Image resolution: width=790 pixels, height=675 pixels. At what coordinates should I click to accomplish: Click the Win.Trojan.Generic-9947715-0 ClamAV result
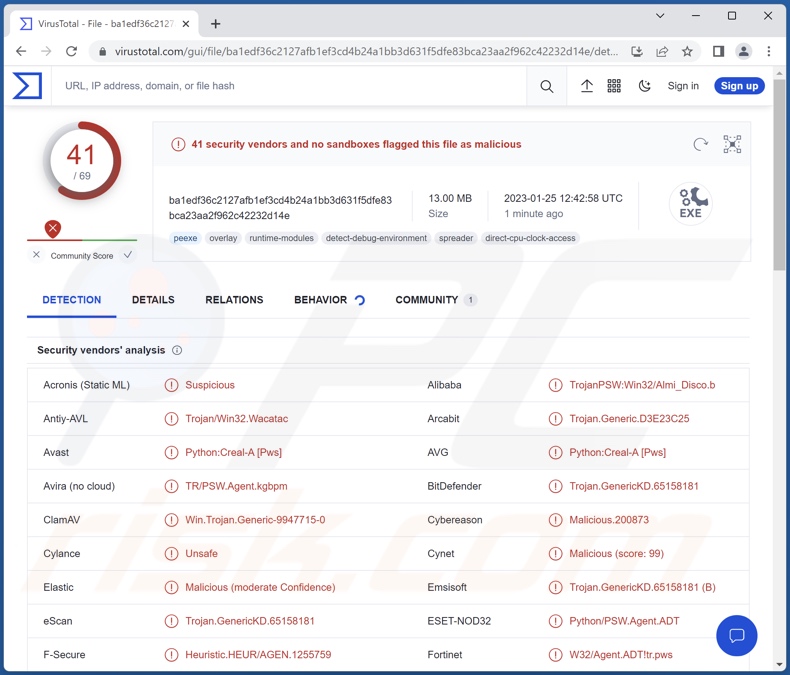[x=255, y=520]
